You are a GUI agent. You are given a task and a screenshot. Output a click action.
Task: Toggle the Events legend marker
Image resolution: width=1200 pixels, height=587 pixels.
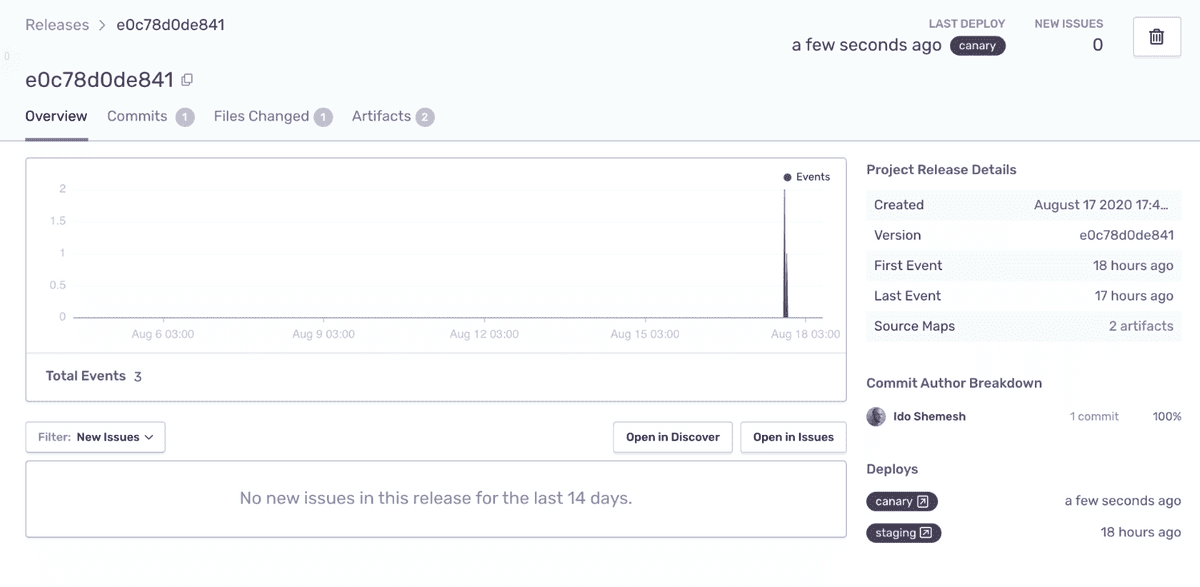click(x=788, y=177)
